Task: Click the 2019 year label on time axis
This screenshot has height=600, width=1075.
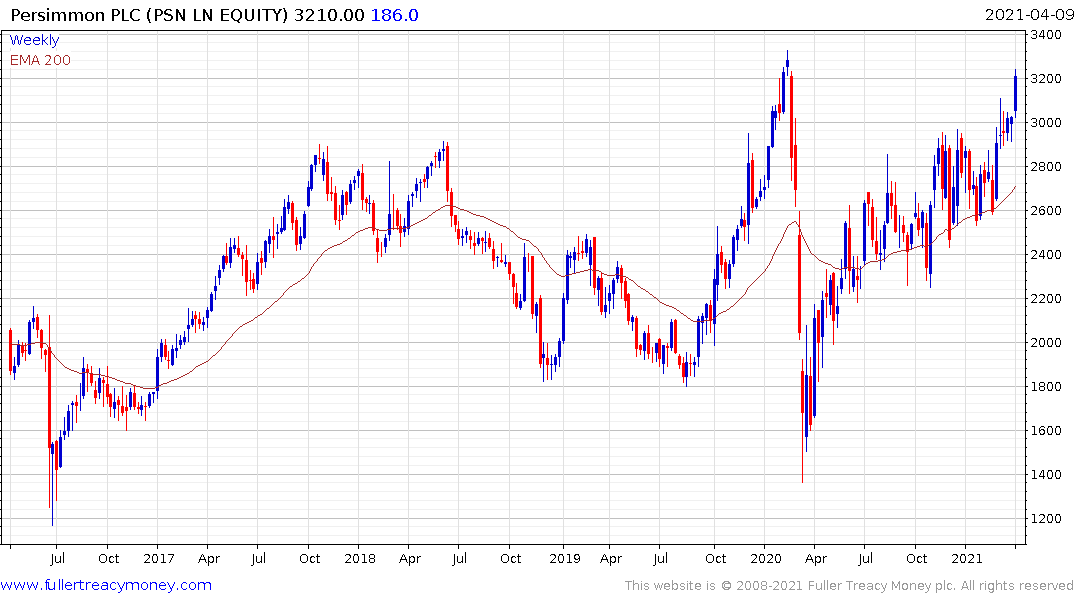Action: tap(564, 558)
